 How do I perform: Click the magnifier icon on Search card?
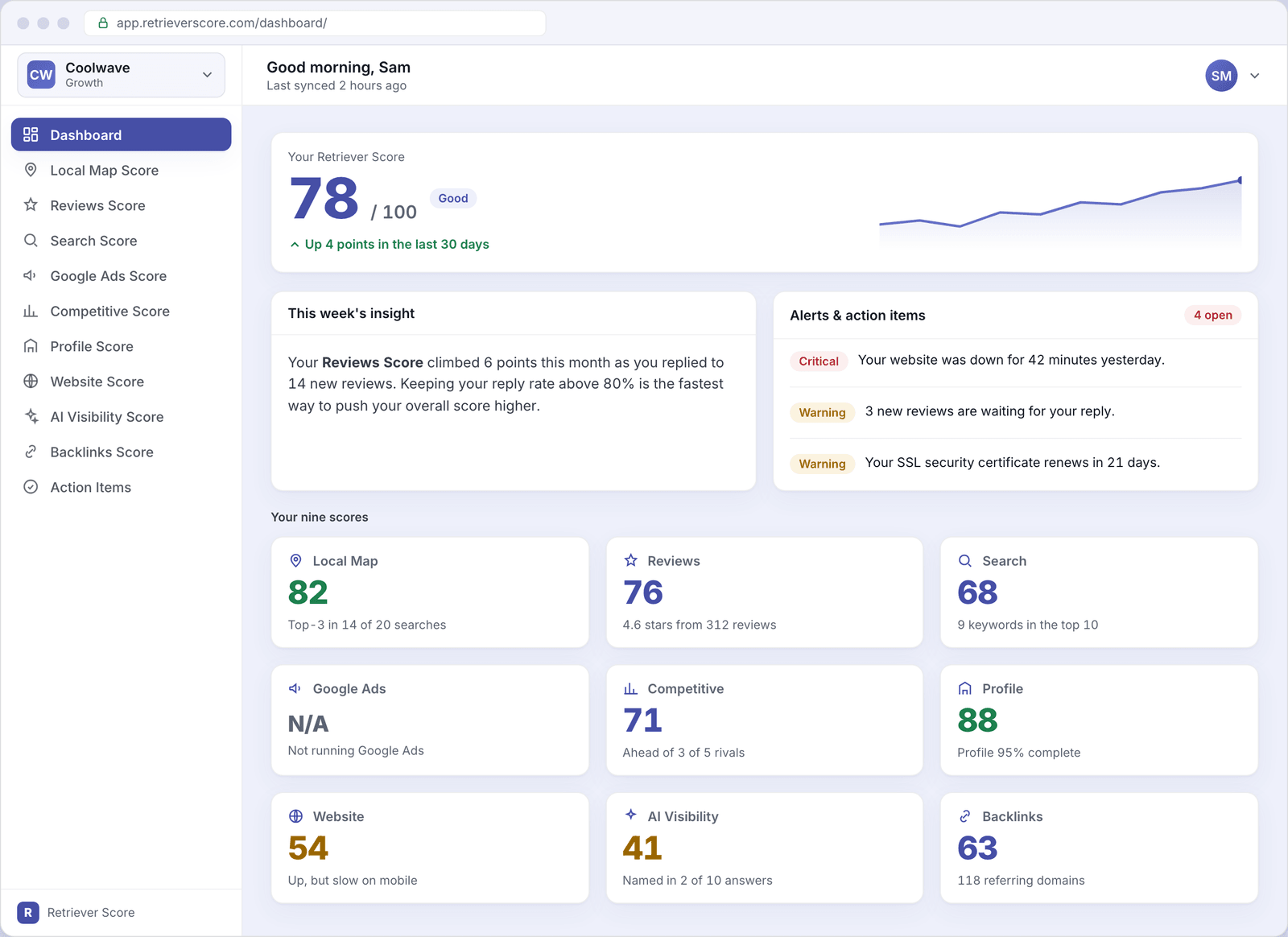point(965,560)
